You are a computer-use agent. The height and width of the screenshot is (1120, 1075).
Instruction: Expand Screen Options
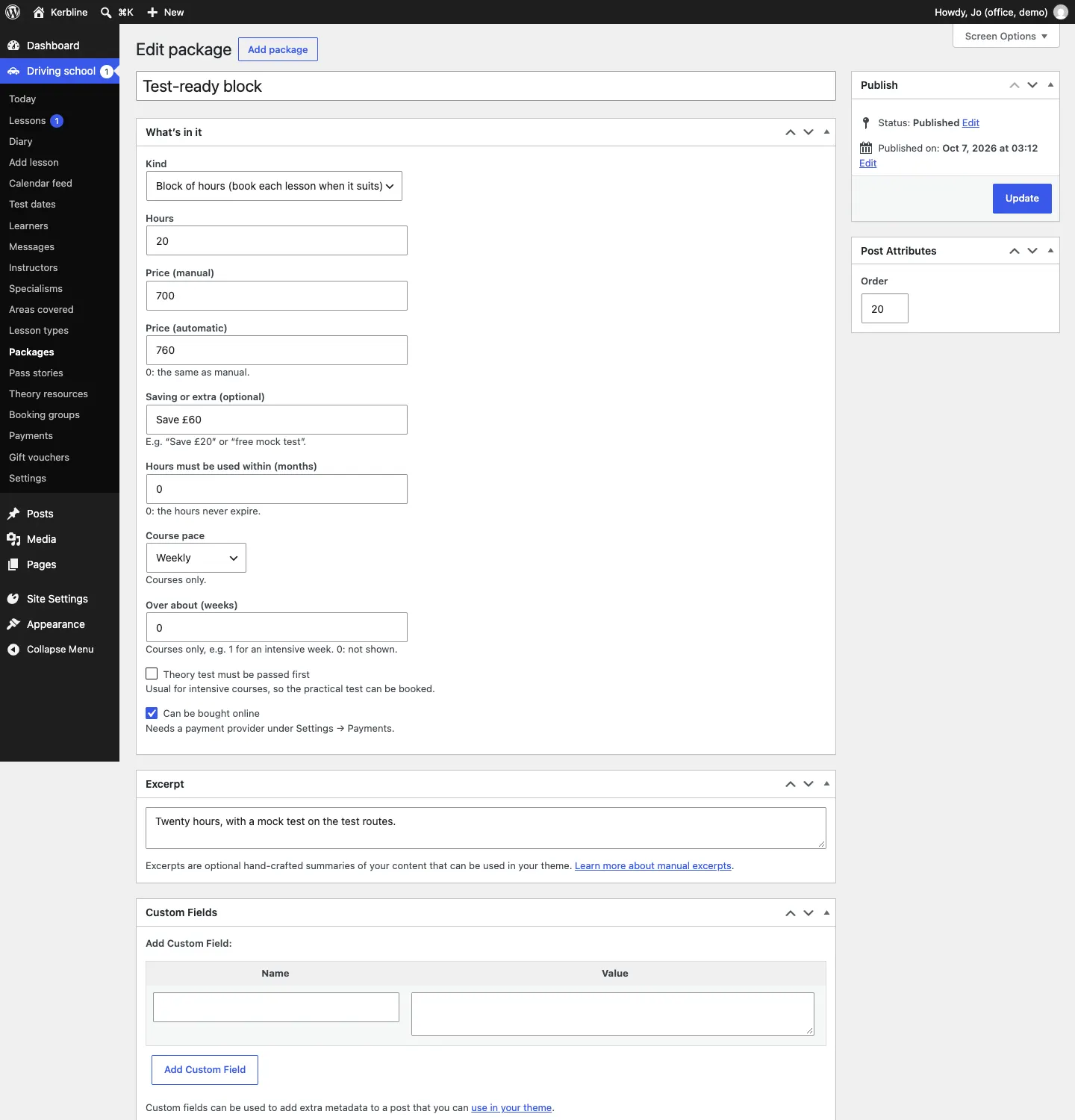(x=1006, y=36)
